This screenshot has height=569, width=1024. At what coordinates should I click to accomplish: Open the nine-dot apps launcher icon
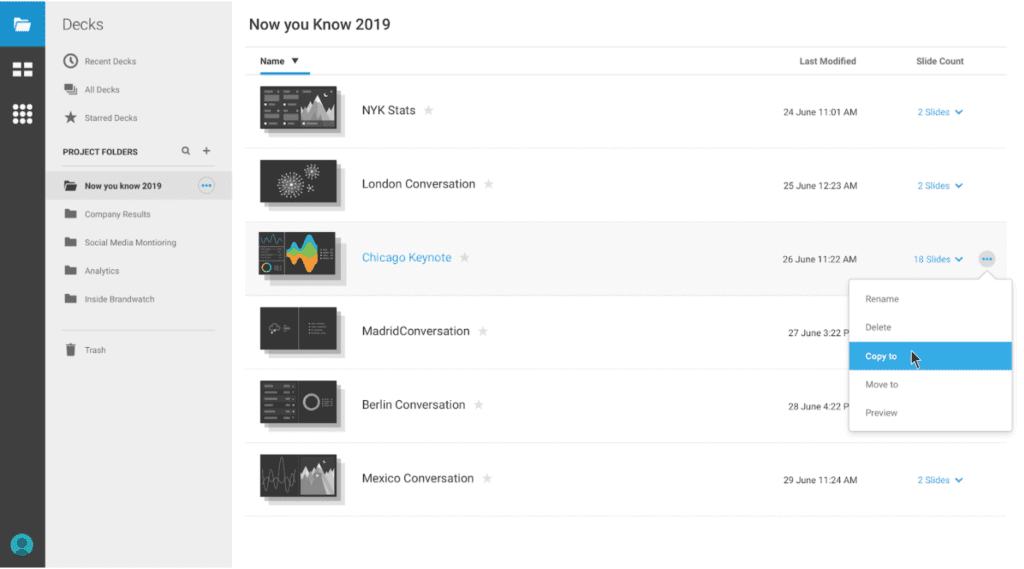tap(22, 114)
